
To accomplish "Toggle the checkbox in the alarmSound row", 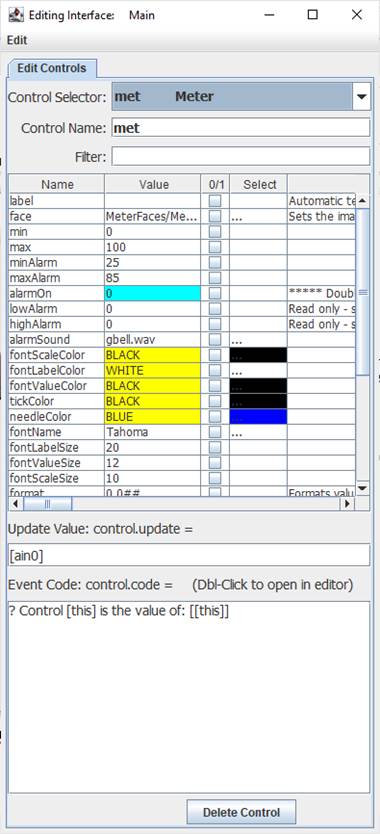I will pyautogui.click(x=215, y=340).
